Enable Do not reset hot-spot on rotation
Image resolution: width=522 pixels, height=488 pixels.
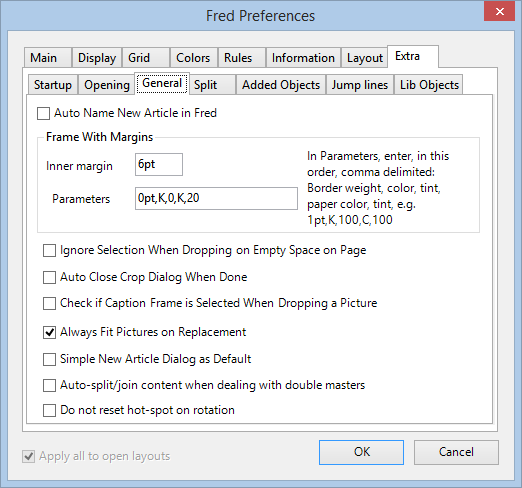(x=49, y=410)
